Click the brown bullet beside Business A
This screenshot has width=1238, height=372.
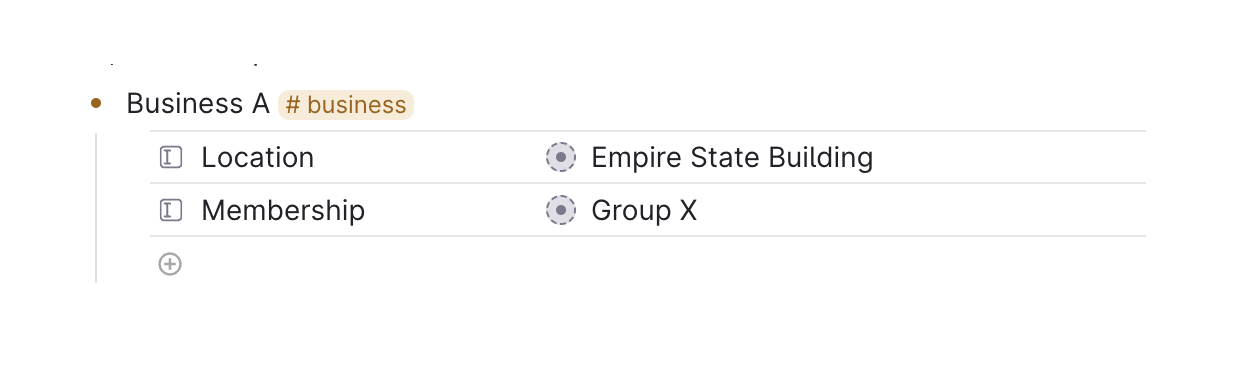96,103
